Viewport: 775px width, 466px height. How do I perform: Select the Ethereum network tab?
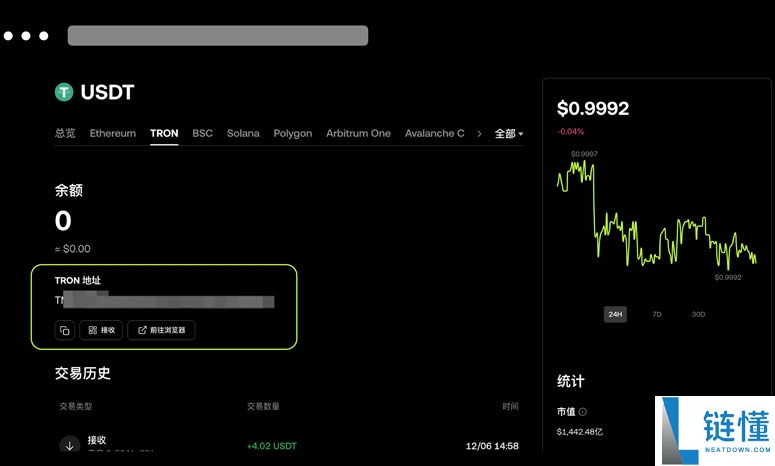[x=112, y=133]
